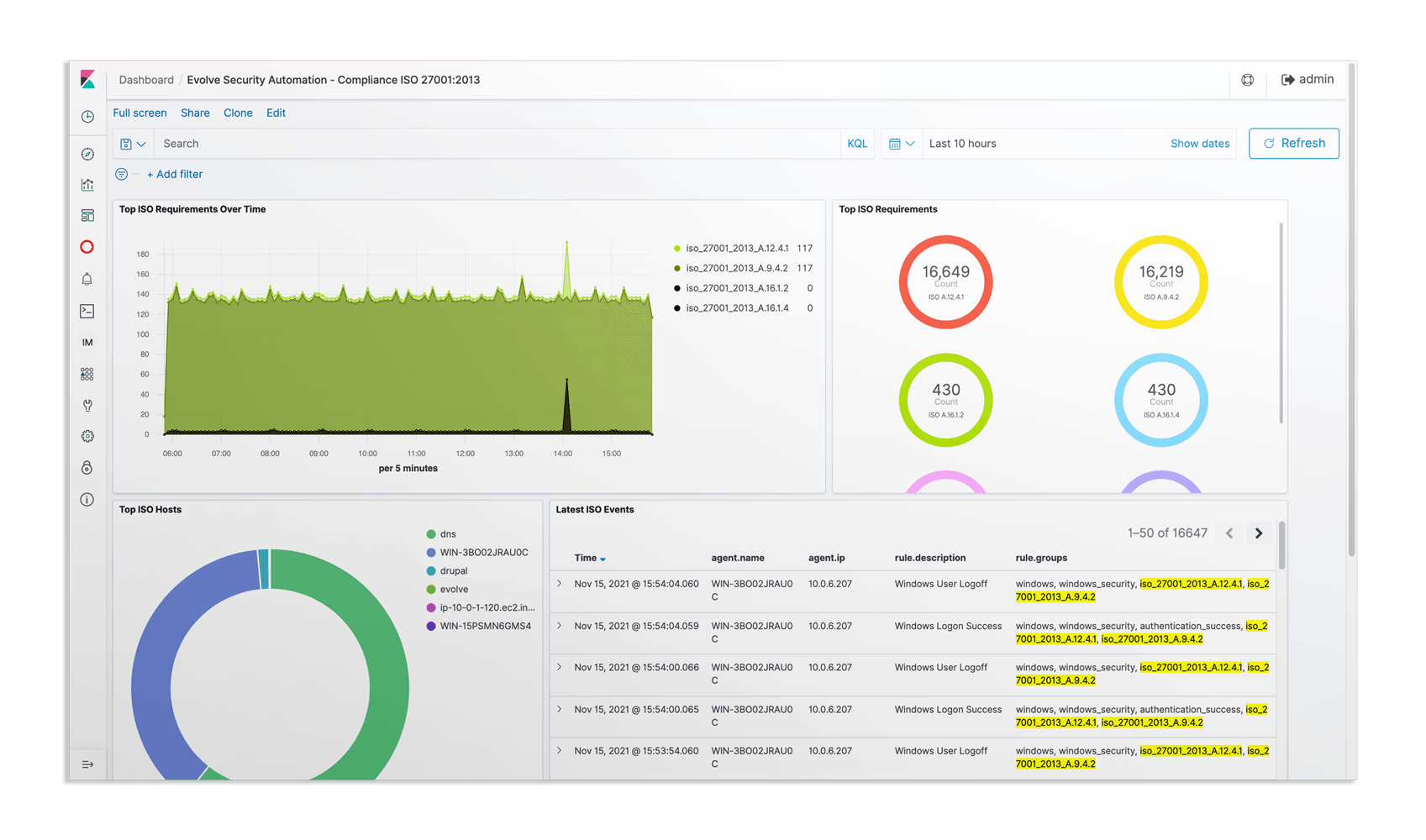Open the help icon near admin

point(1248,80)
